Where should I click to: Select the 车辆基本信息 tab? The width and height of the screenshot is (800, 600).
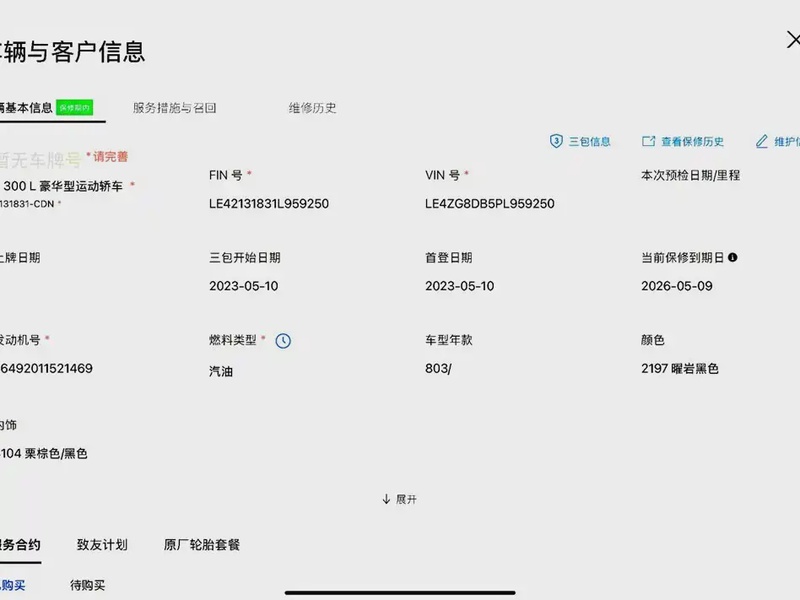click(27, 108)
